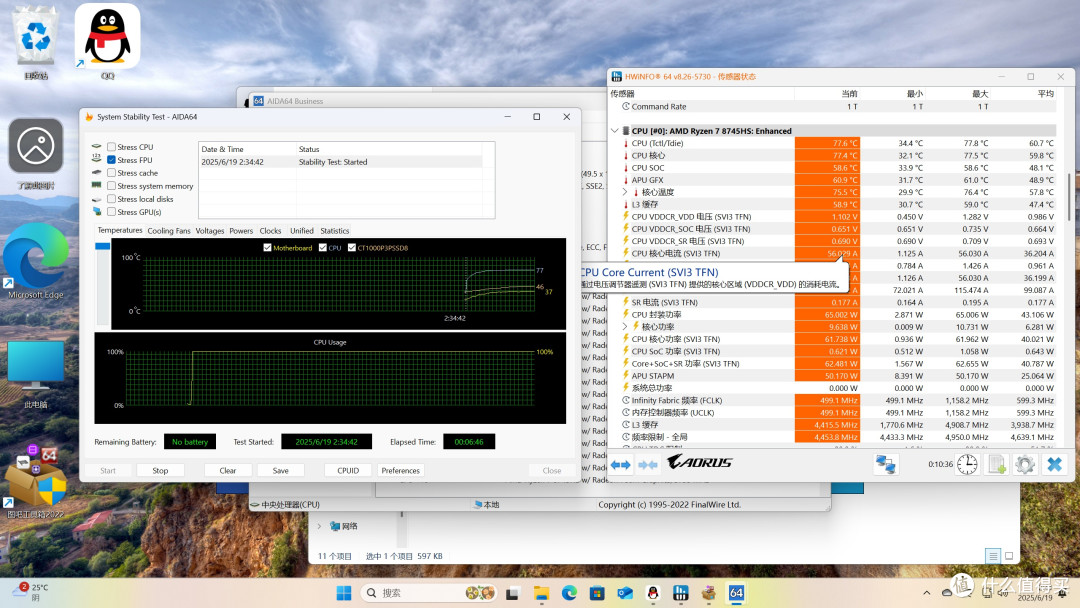Click the Clear button in AIDA64
The width and height of the screenshot is (1080, 608).
(x=228, y=471)
